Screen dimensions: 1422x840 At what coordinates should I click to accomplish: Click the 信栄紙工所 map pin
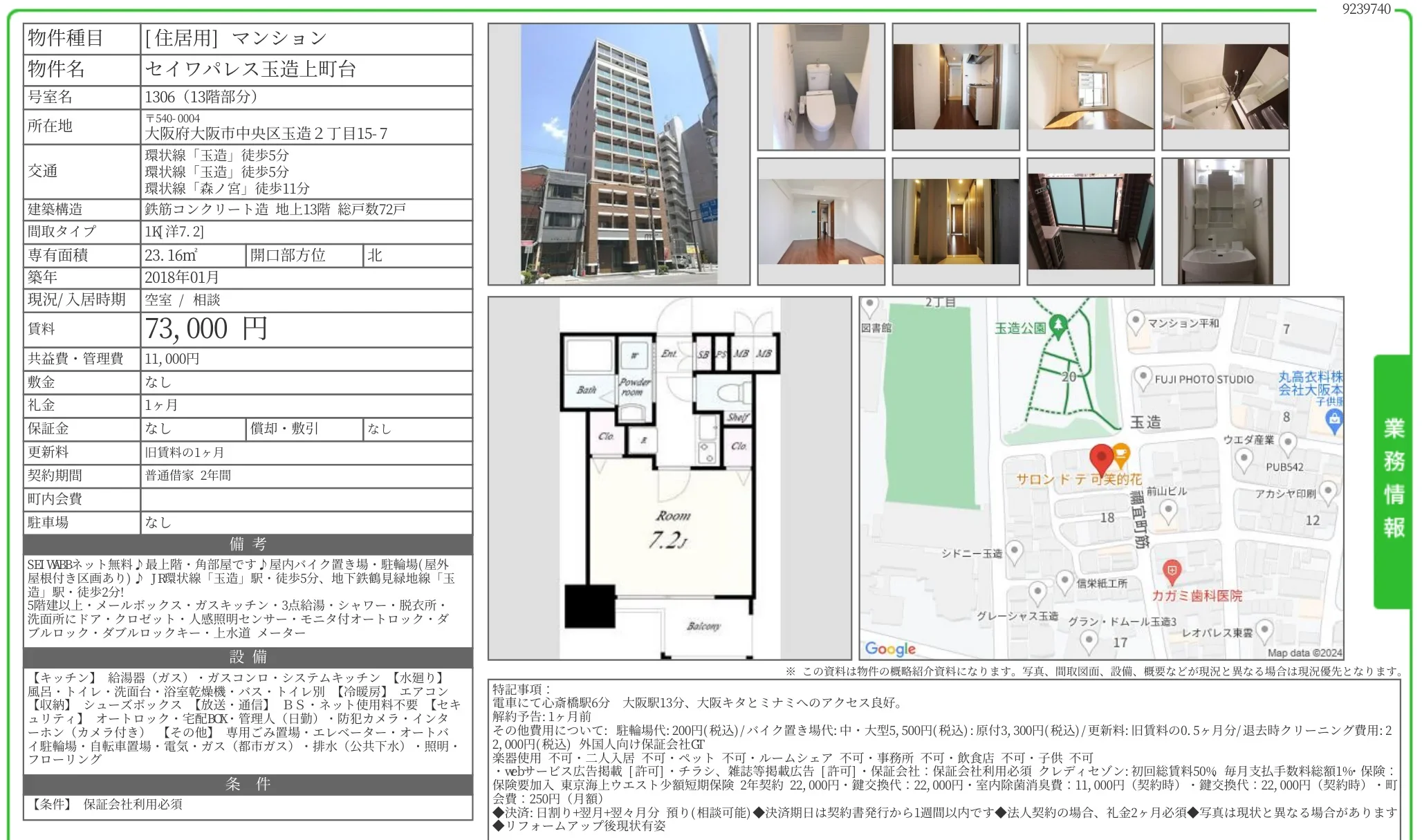pyautogui.click(x=1065, y=581)
